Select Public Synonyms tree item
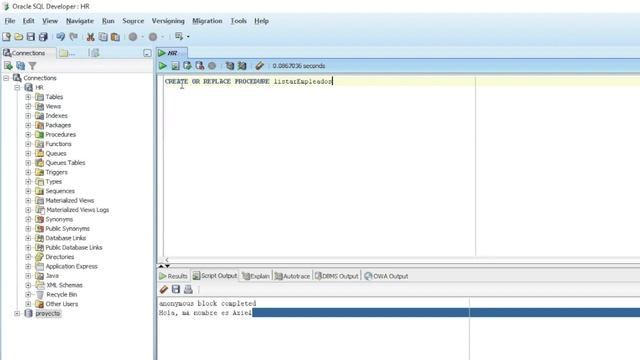The height and width of the screenshot is (360, 640). pos(67,229)
